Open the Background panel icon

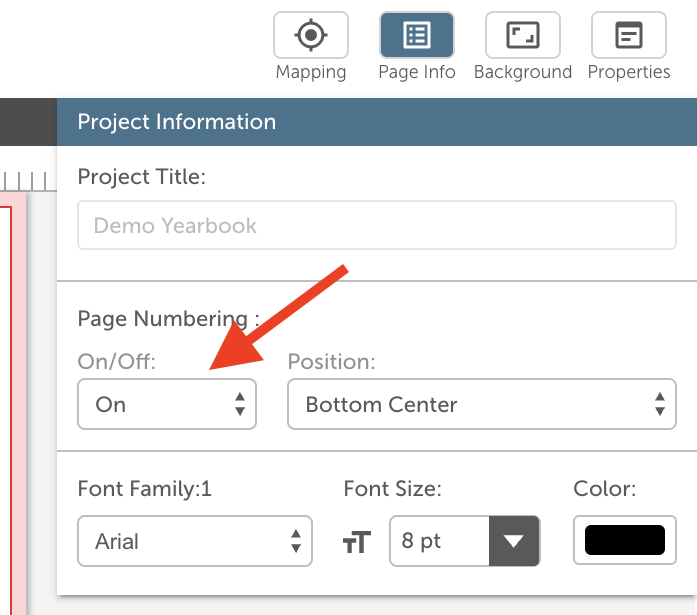[x=523, y=35]
